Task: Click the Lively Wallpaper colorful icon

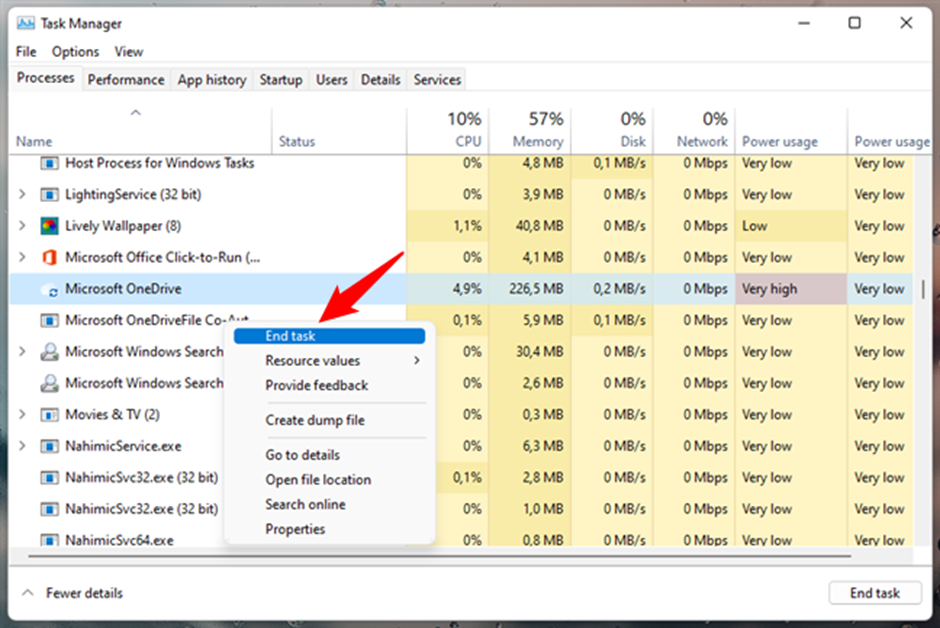Action: pyautogui.click(x=49, y=226)
